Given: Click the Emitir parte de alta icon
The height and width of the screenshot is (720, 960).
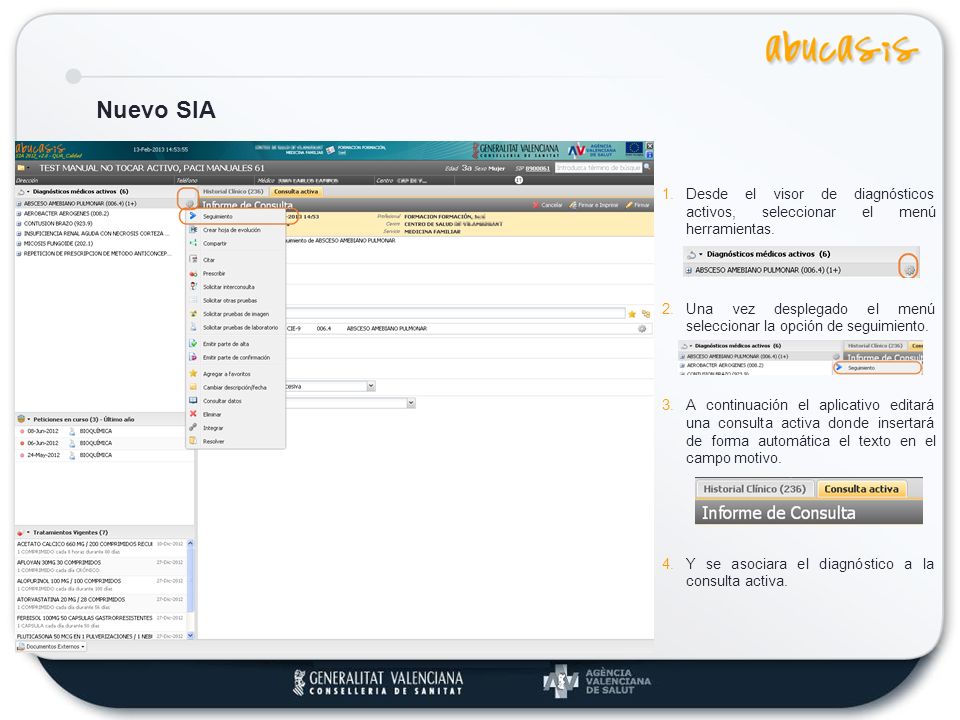Looking at the screenshot, I should pyautogui.click(x=193, y=343).
